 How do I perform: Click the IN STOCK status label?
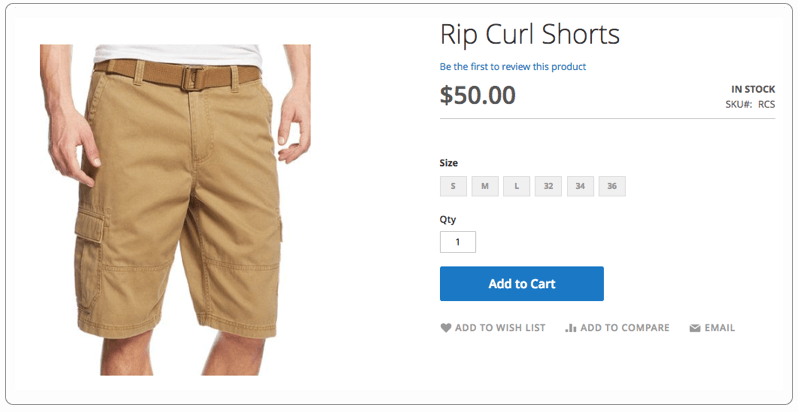pyautogui.click(x=753, y=90)
